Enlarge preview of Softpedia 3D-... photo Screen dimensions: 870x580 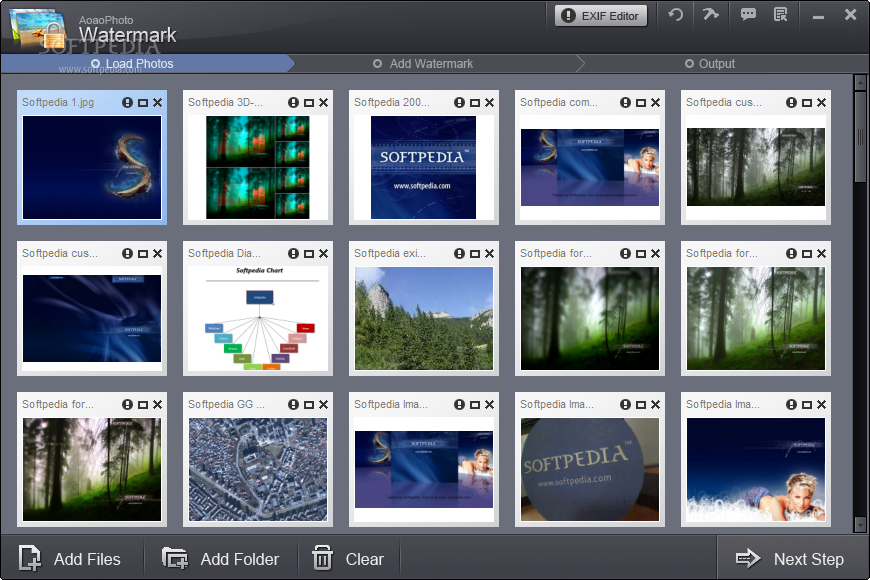coord(309,103)
